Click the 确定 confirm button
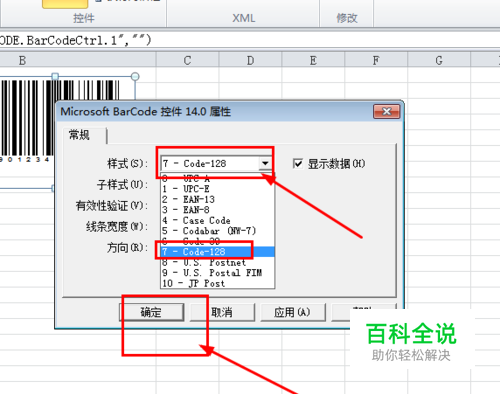 pyautogui.click(x=151, y=312)
